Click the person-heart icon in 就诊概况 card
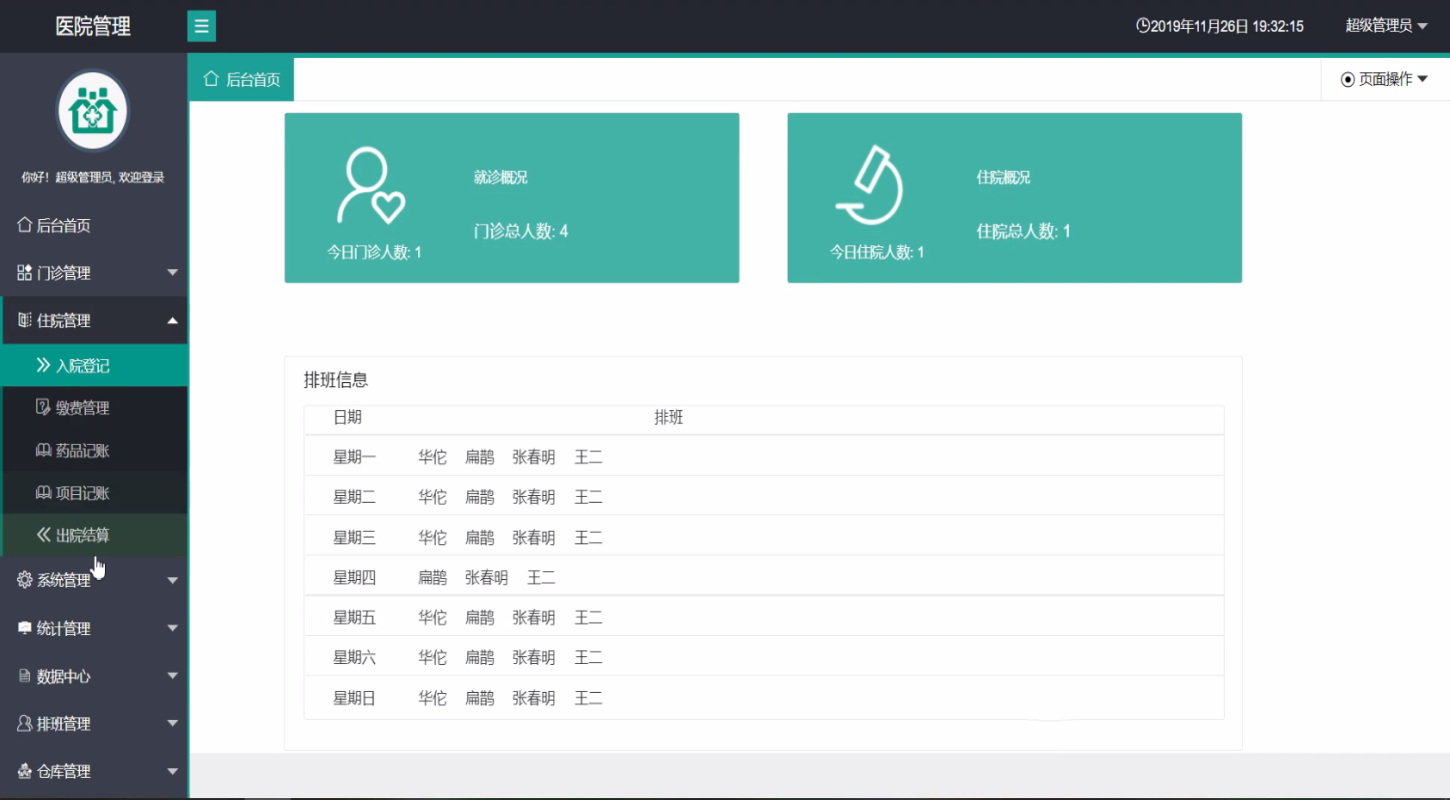This screenshot has width=1450, height=800. pos(371,186)
